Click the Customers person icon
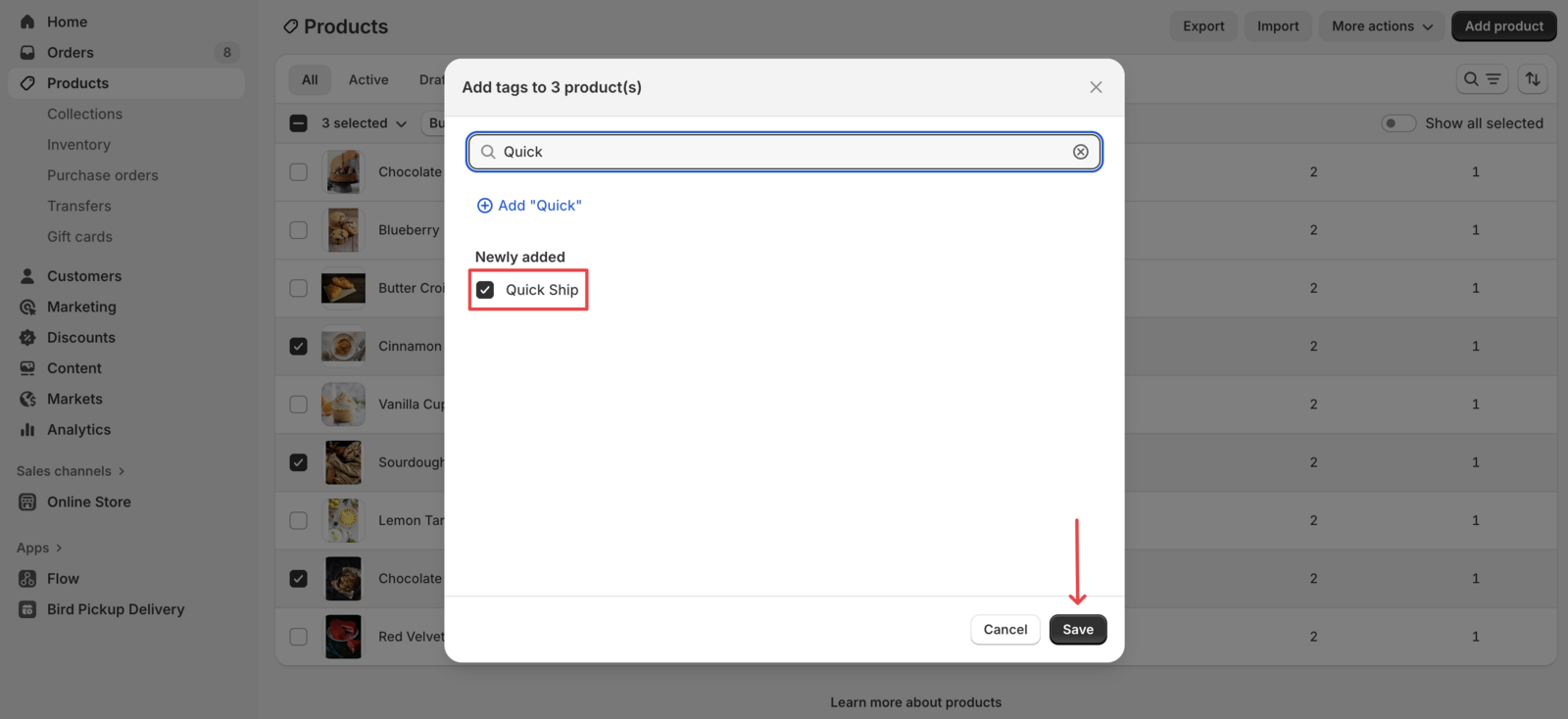The height and width of the screenshot is (719, 1568). tap(27, 276)
